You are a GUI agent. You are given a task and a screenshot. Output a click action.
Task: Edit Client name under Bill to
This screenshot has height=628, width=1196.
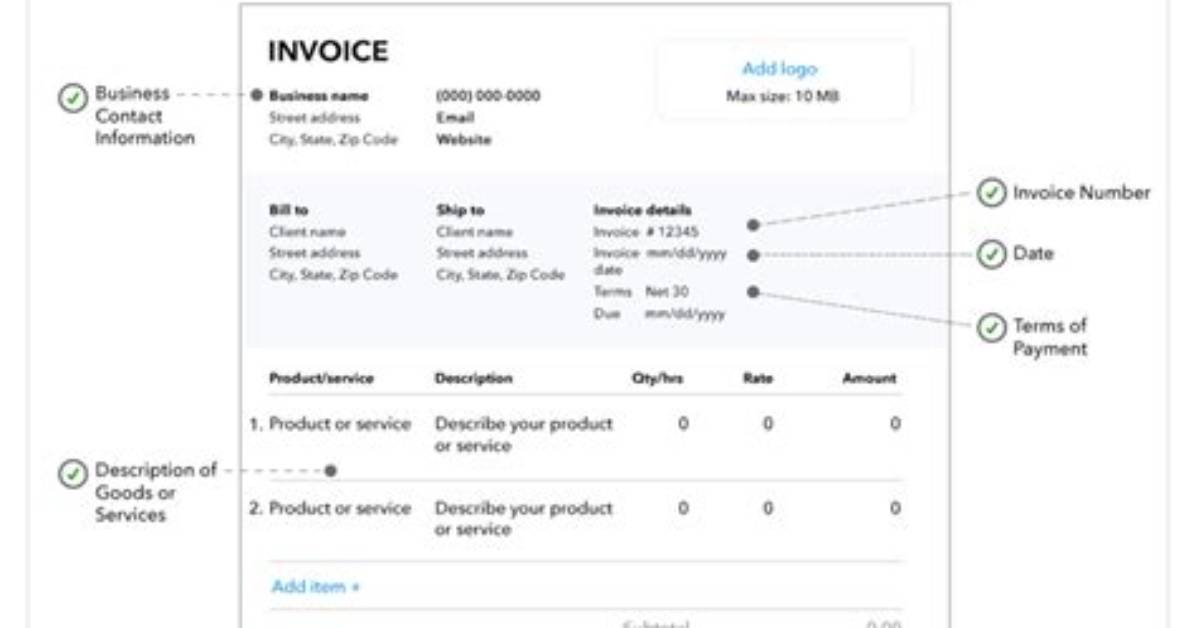click(x=307, y=231)
